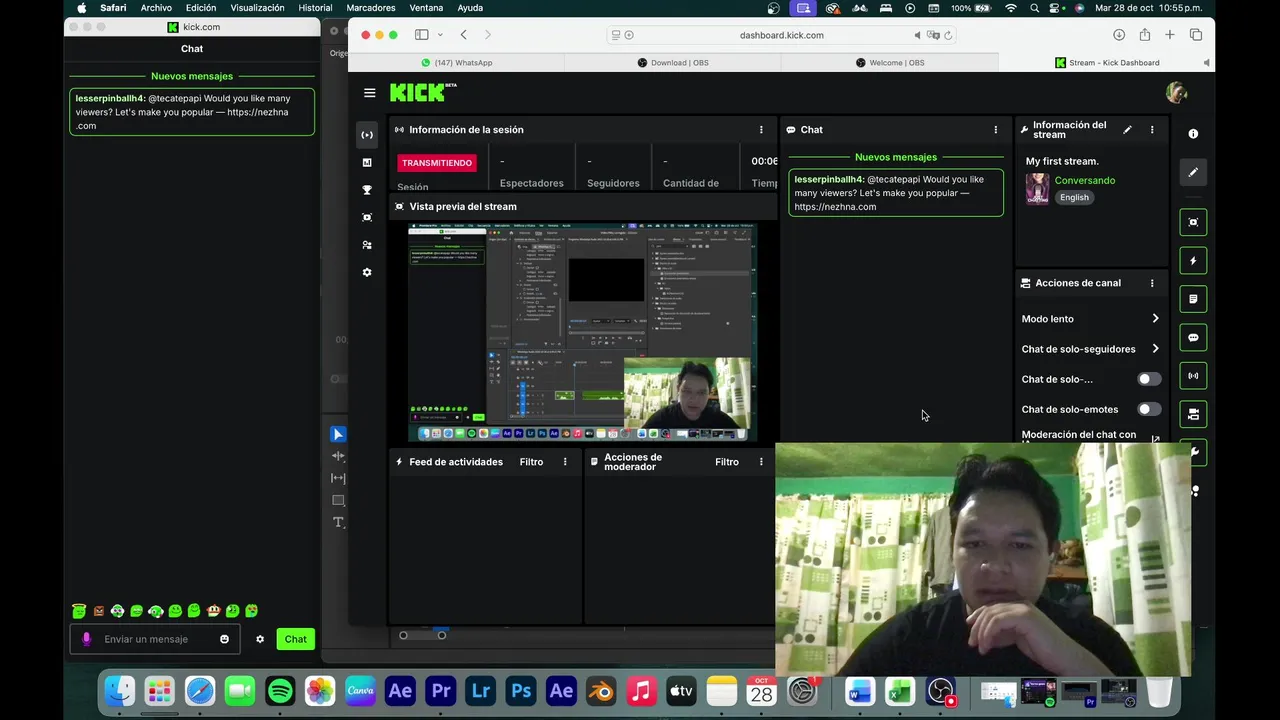Open Photoshop from the Dock
This screenshot has height=720, width=1280.
[x=521, y=691]
